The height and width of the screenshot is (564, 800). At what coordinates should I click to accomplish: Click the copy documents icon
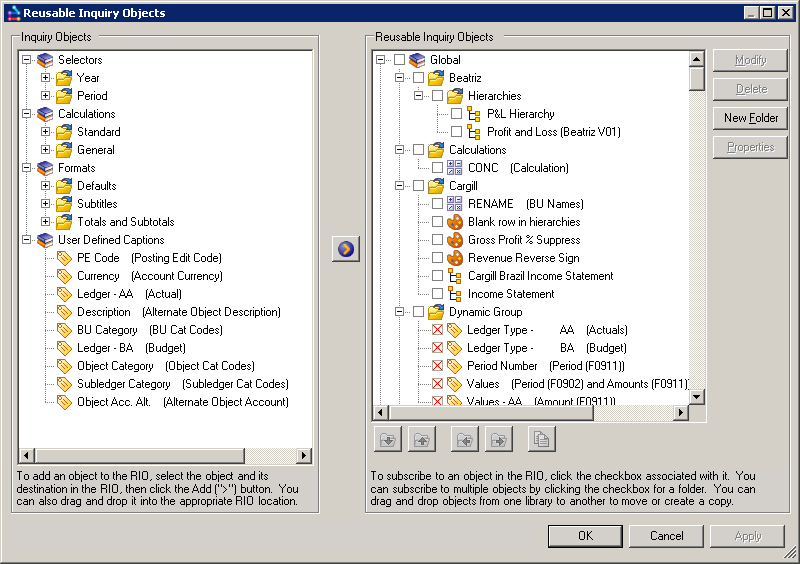click(x=541, y=438)
